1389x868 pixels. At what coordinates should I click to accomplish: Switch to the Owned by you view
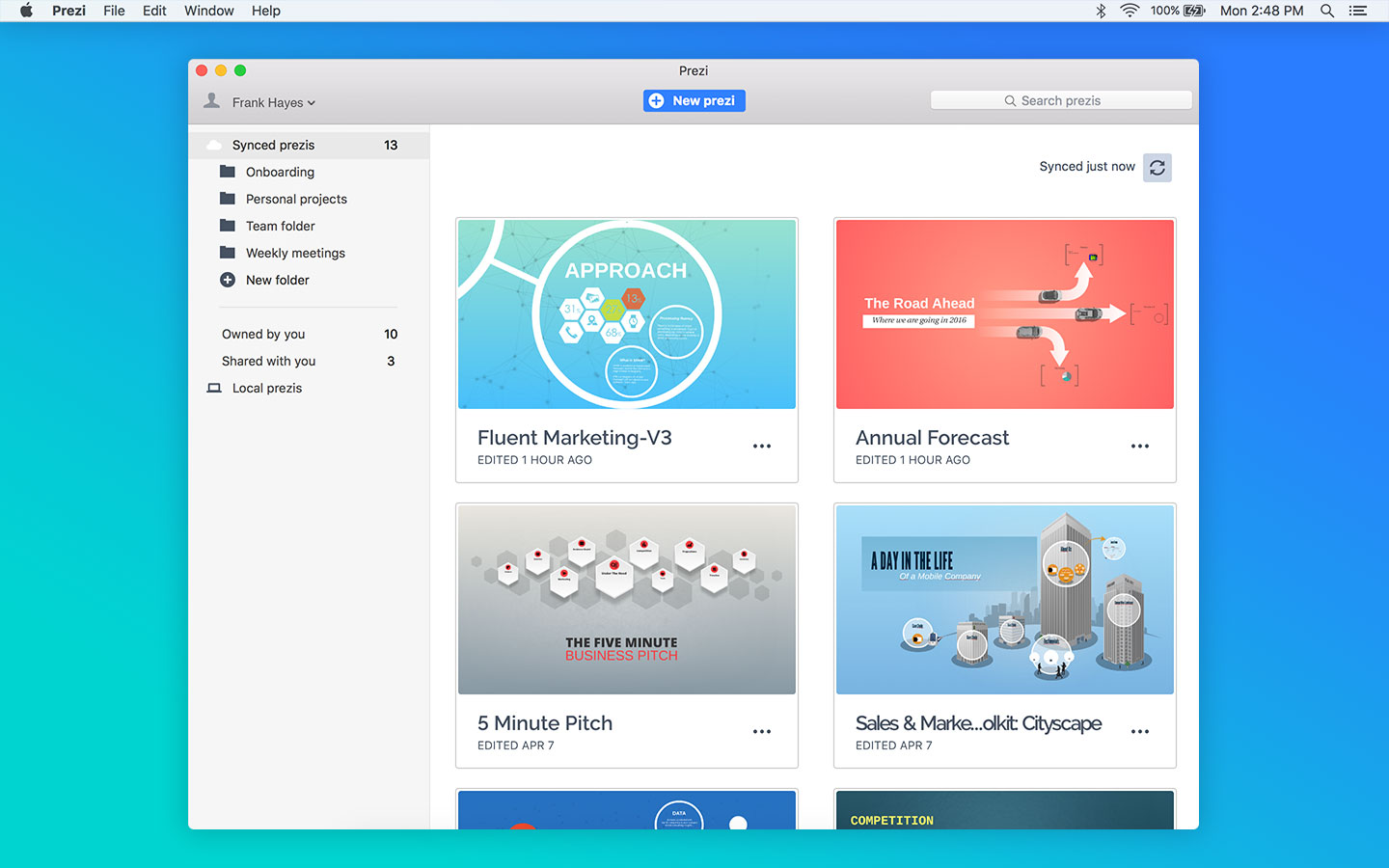tap(263, 334)
